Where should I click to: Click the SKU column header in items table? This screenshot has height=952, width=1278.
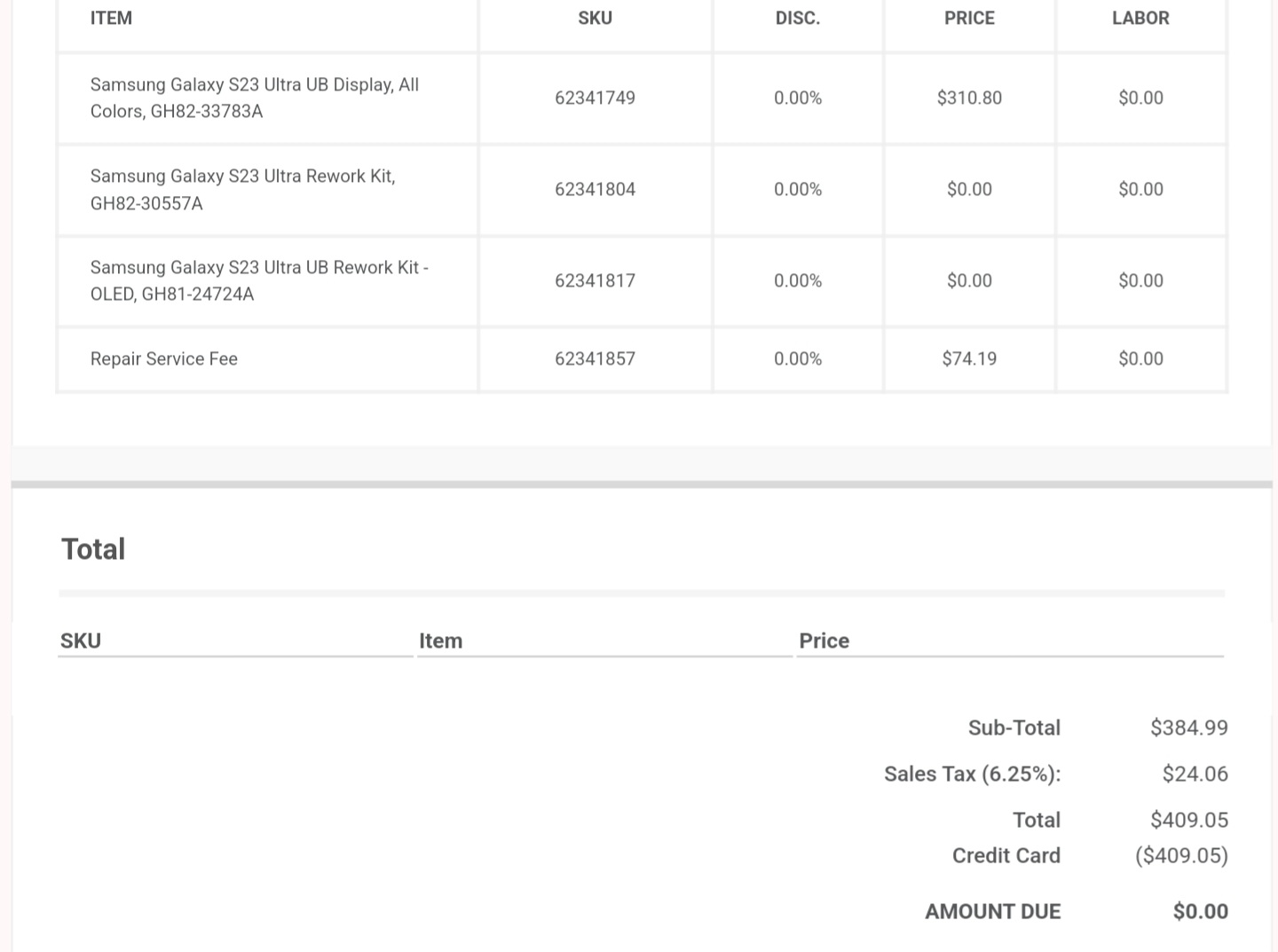(x=595, y=18)
